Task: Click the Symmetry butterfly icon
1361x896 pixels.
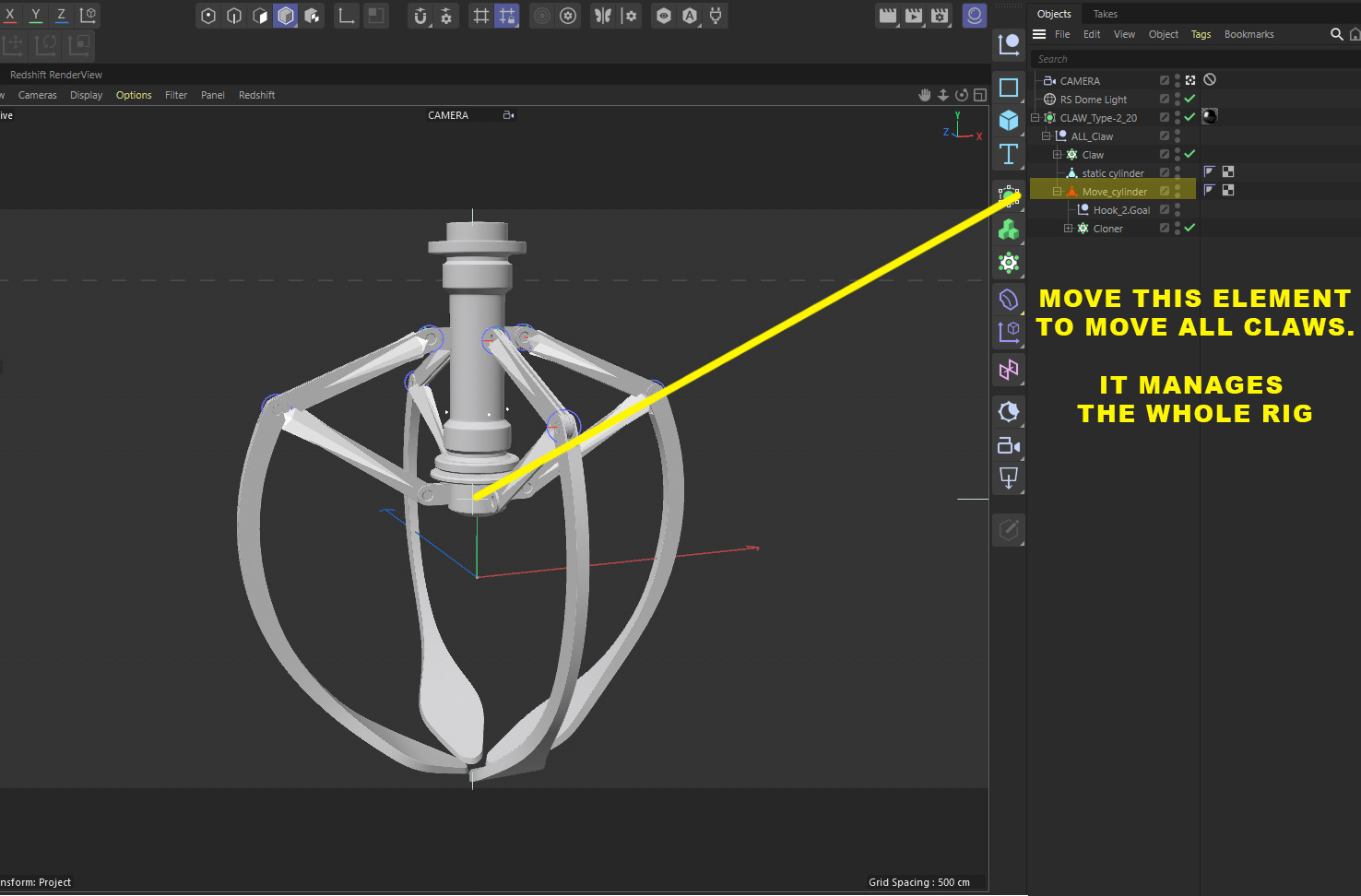Action: pyautogui.click(x=603, y=16)
